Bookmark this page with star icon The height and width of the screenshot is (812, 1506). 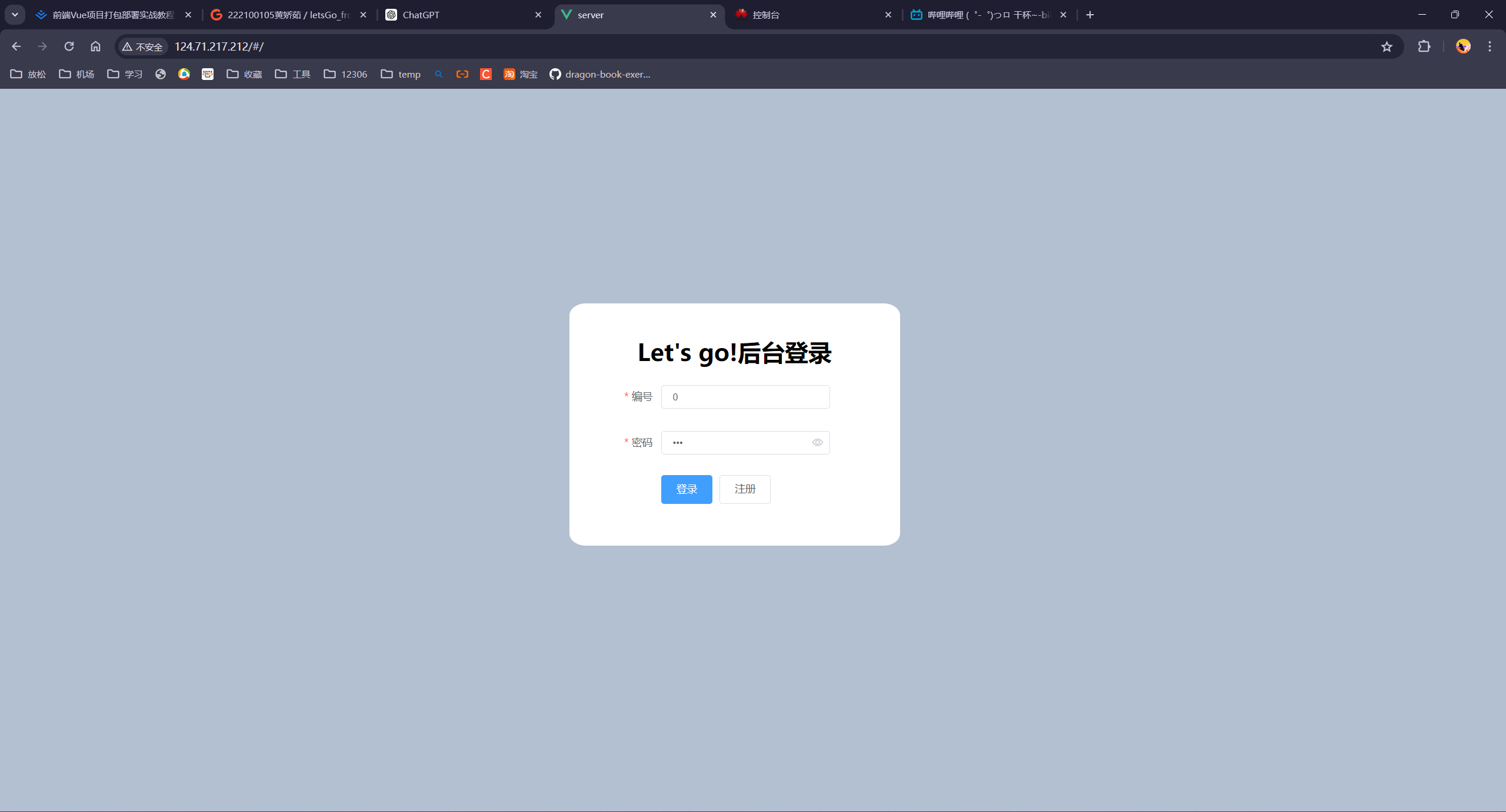pos(1387,46)
